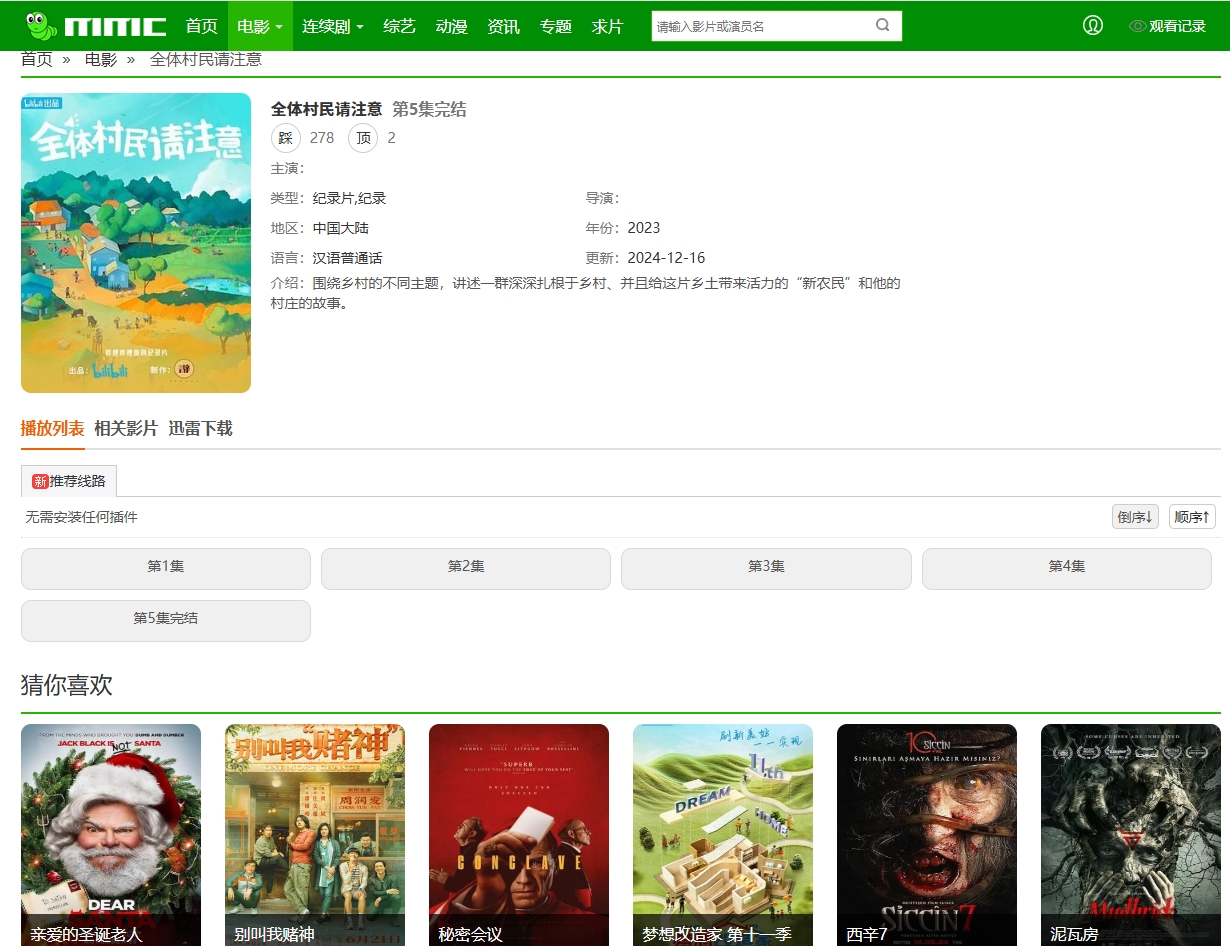Play the final episode 第5集完结

pos(166,620)
